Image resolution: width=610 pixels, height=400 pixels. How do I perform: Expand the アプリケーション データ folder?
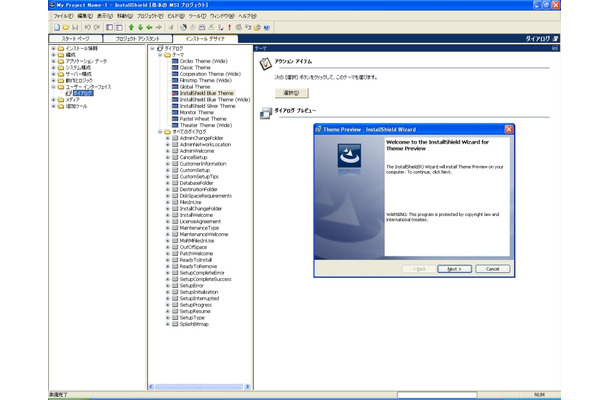pos(53,61)
